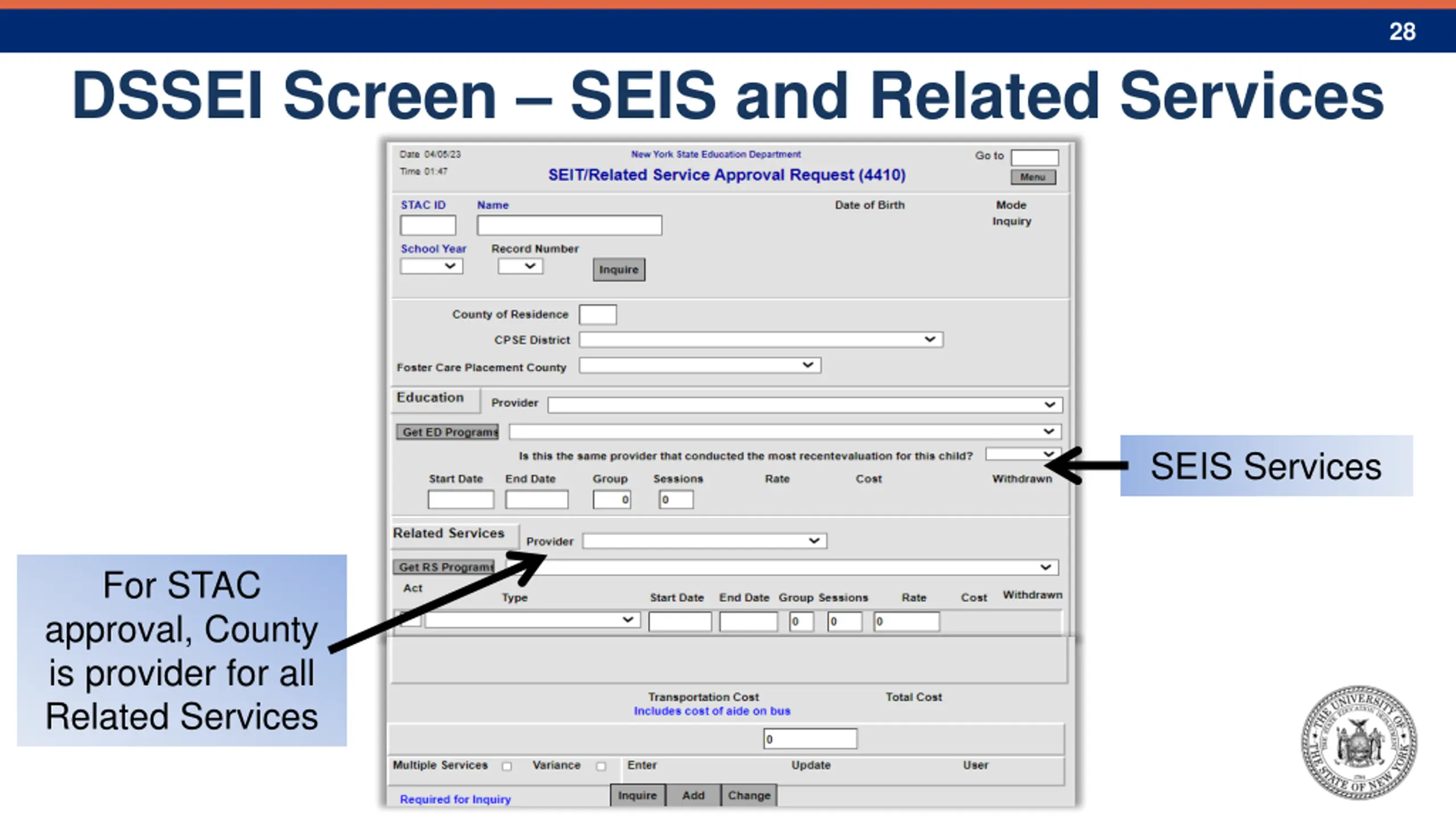Screen dimensions: 1456x819
Task: Tick the Multiple Services checkbox
Action: pos(507,766)
